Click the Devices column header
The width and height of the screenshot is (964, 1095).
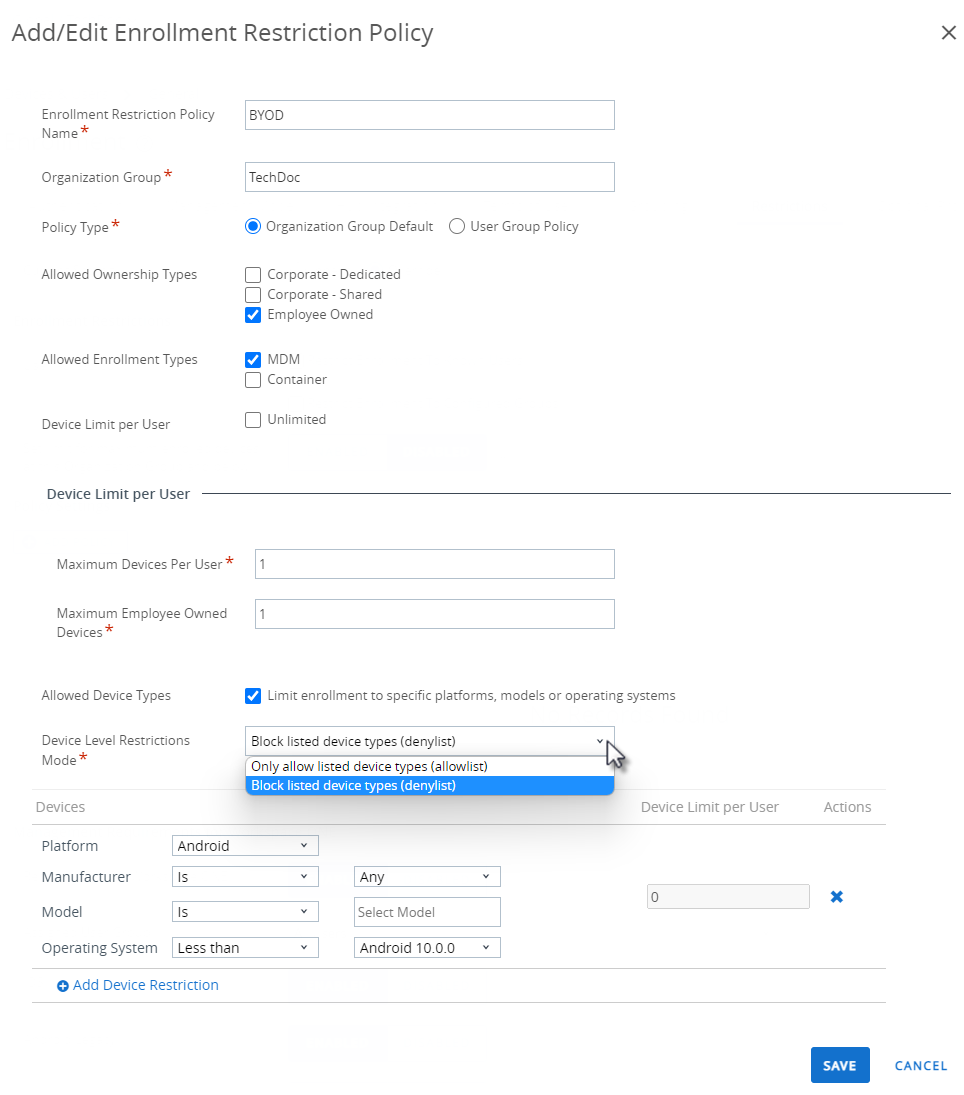coord(60,807)
